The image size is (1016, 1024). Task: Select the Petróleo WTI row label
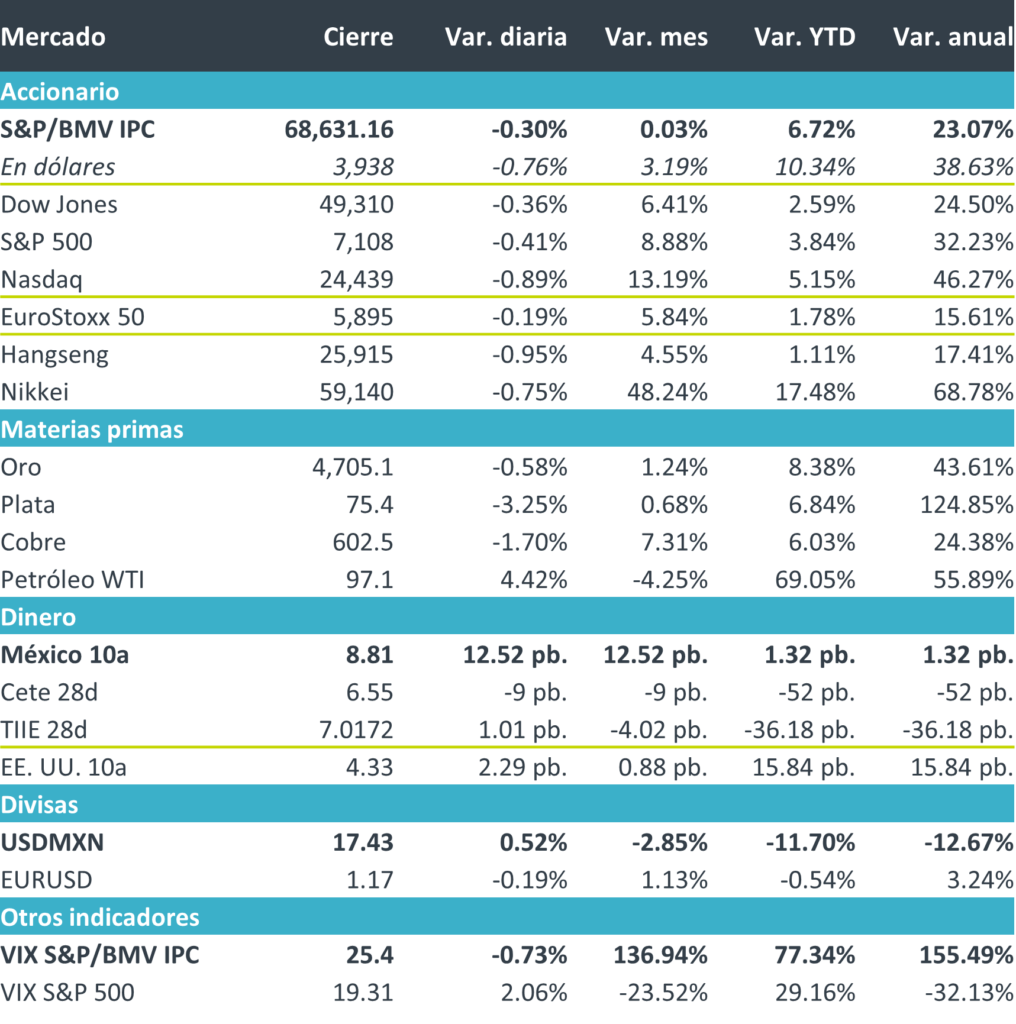[x=73, y=580]
